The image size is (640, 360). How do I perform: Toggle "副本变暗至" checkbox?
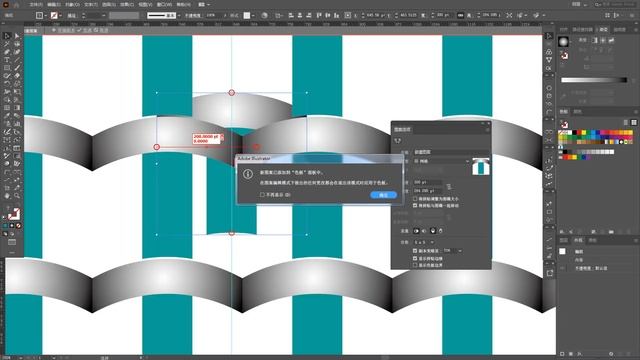coord(415,251)
